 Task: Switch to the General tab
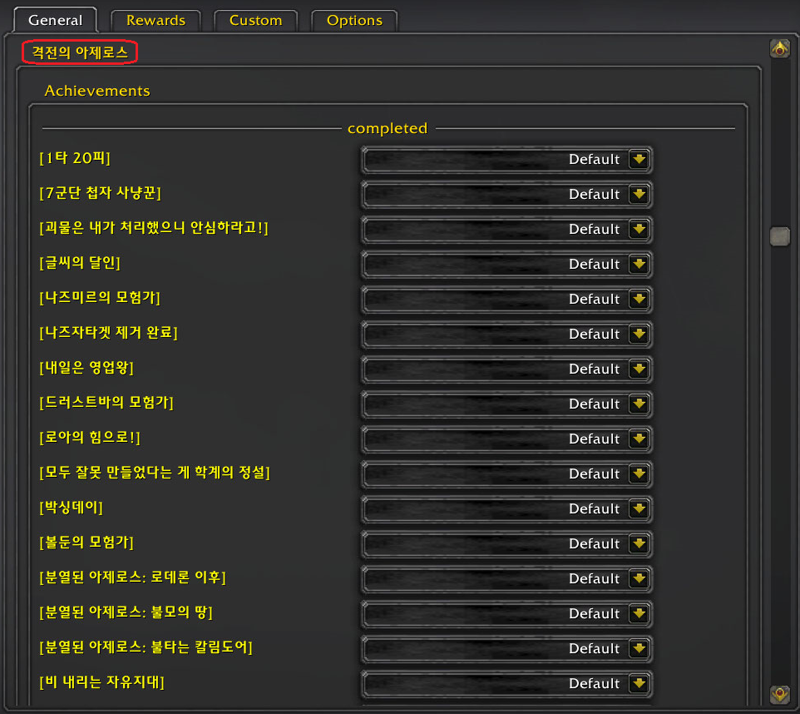point(55,20)
